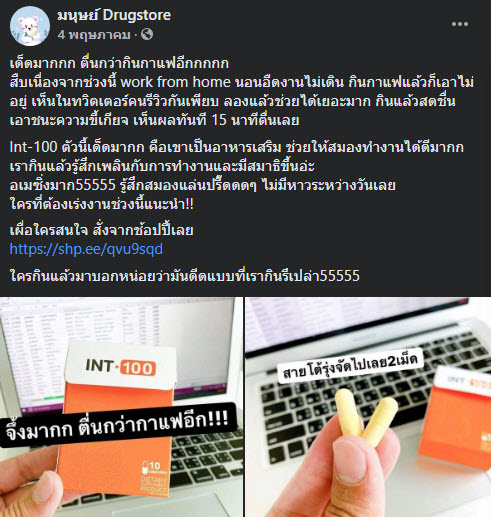
Task: Click the spreadsheet laptop screen in left photo
Action: click(117, 347)
